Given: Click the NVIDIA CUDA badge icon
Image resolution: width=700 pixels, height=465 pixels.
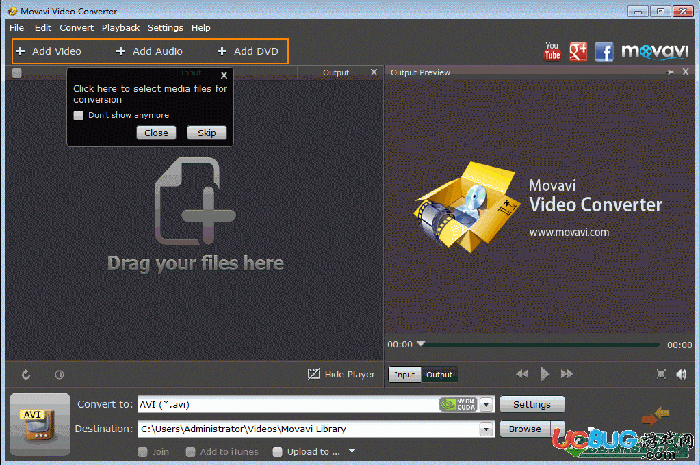Looking at the screenshot, I should (x=458, y=404).
